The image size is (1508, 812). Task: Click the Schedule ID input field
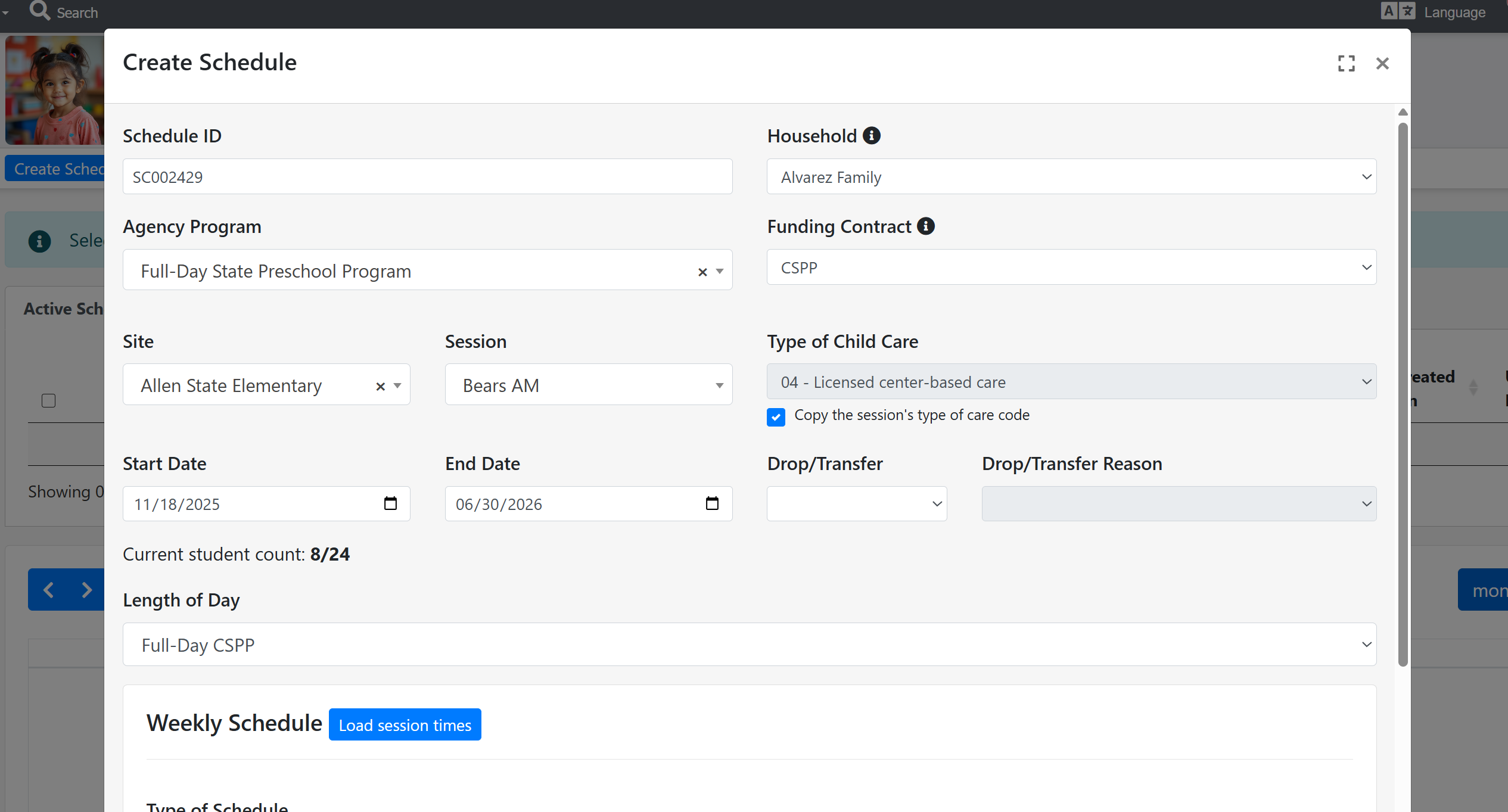pyautogui.click(x=427, y=177)
